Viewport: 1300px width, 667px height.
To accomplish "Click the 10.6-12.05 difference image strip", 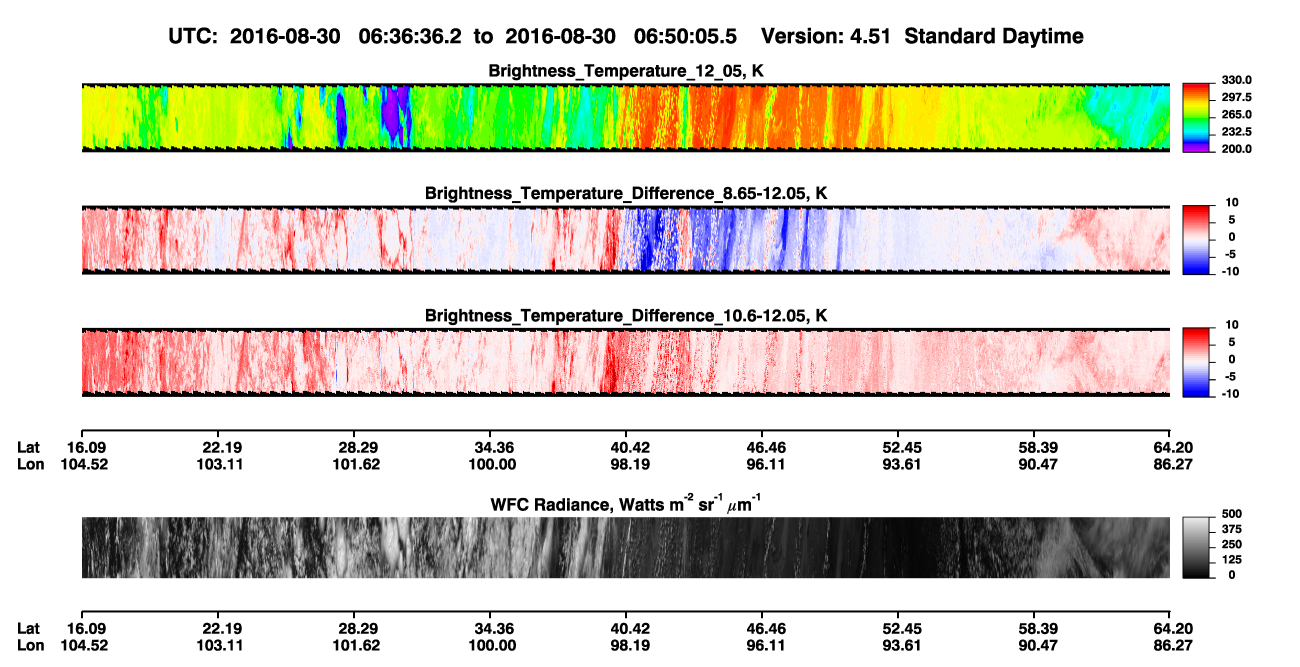I will click(x=626, y=362).
